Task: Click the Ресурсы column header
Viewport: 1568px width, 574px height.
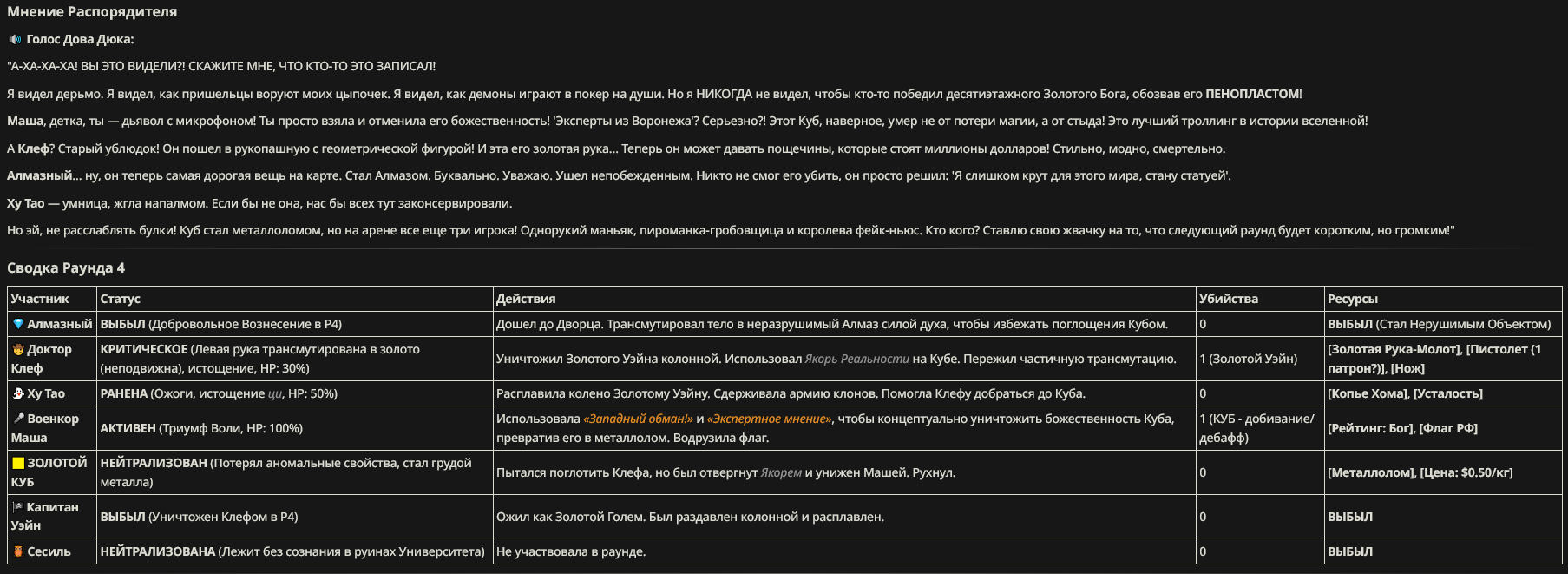Action: (1353, 299)
